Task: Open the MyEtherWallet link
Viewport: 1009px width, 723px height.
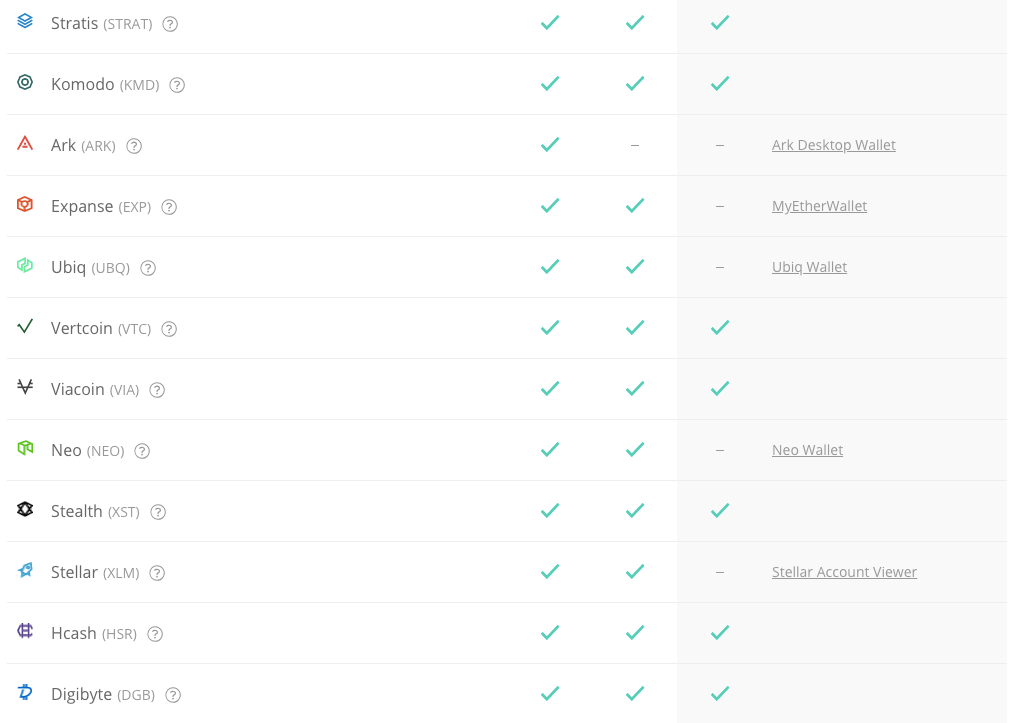Action: click(x=819, y=206)
